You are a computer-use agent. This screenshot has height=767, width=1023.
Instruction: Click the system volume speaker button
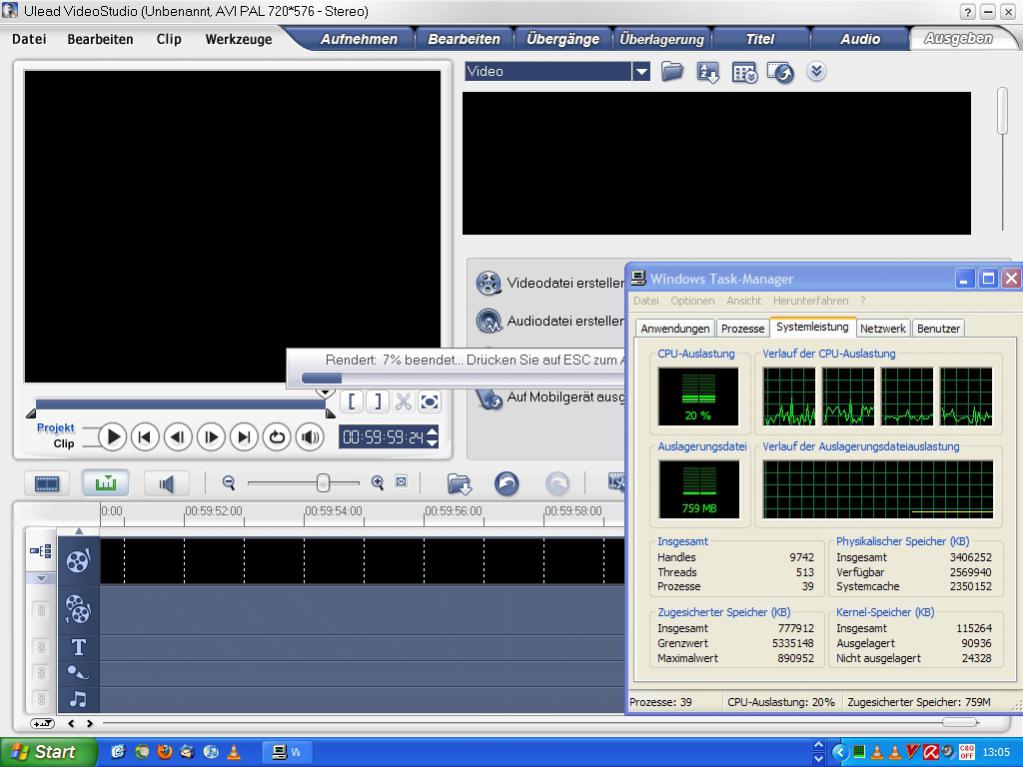point(310,437)
